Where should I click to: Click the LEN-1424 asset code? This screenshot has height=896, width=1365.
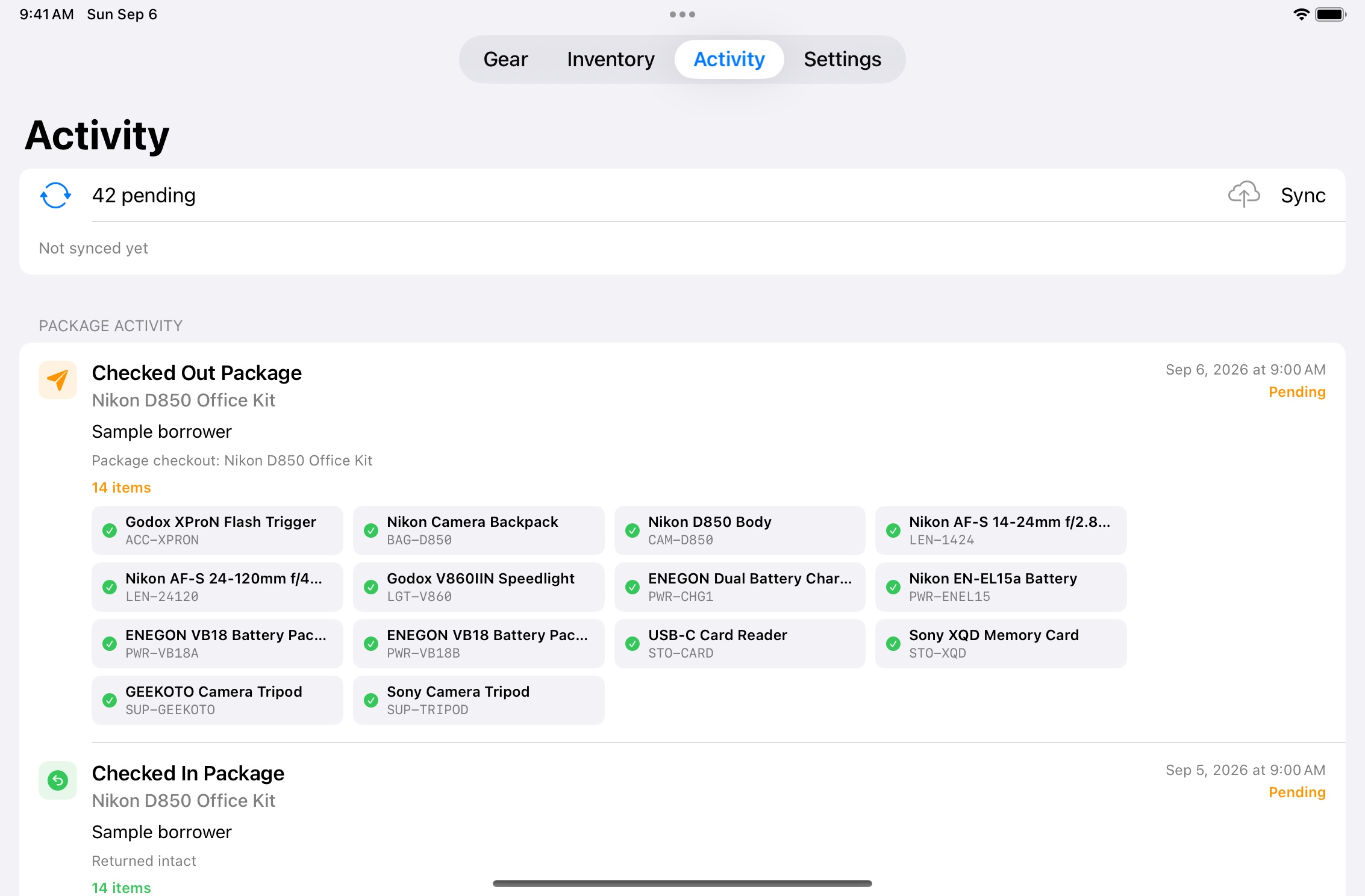tap(942, 540)
